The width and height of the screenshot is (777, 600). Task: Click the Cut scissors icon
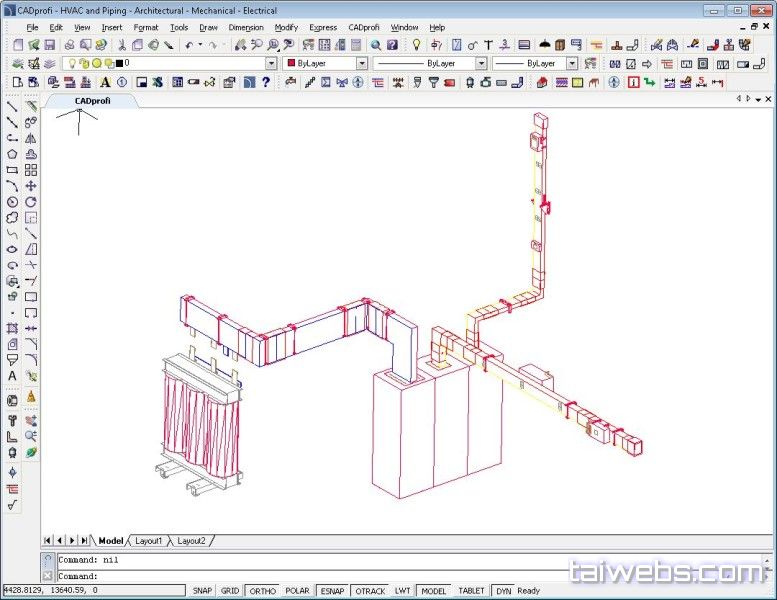(121, 45)
